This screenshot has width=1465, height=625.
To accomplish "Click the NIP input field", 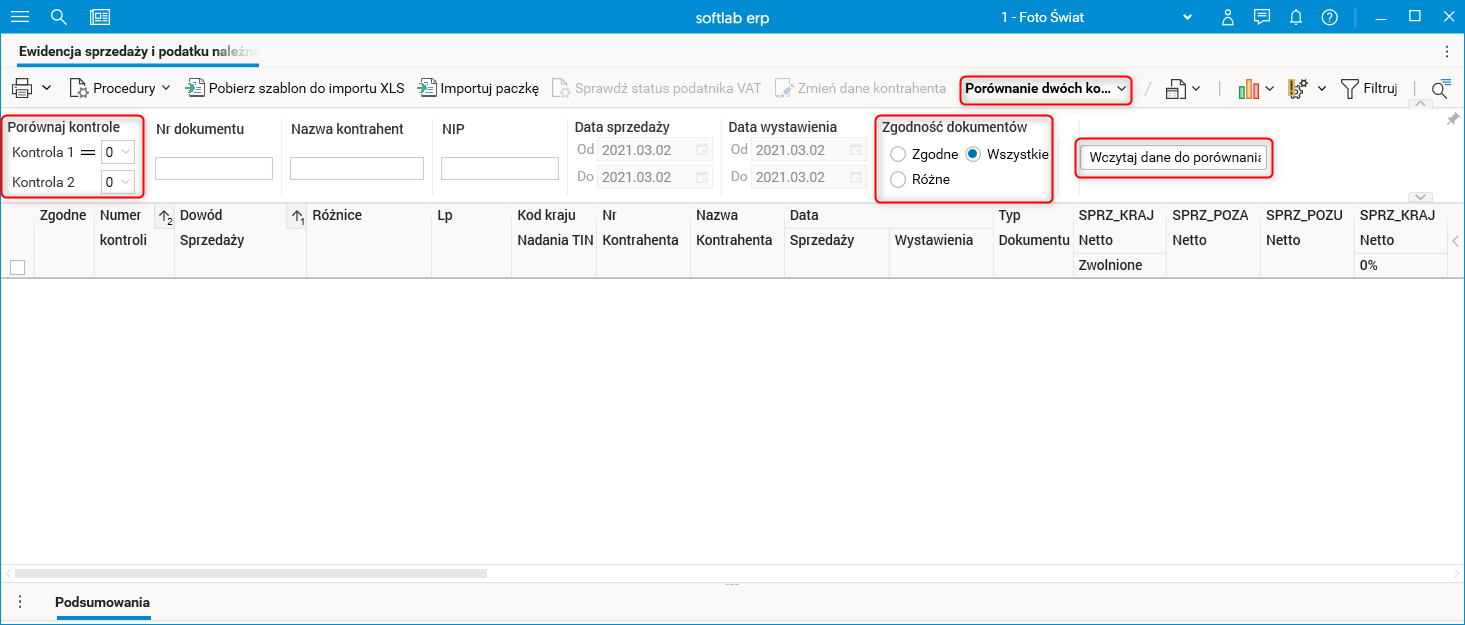I will coord(500,168).
